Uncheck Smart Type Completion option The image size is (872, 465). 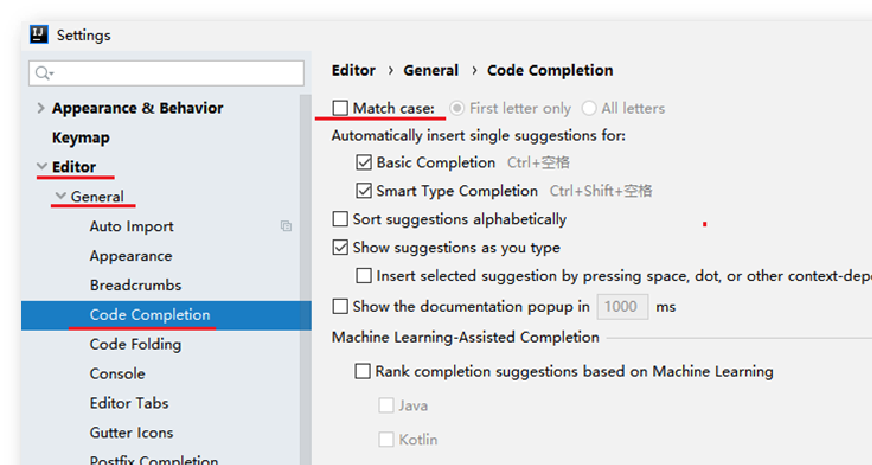click(x=364, y=191)
